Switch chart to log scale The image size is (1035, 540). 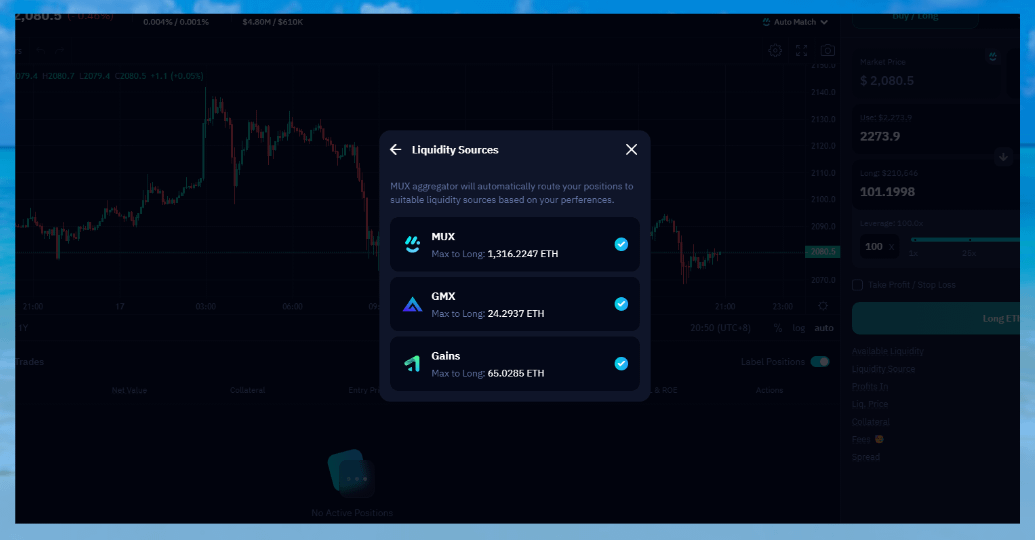(x=798, y=328)
